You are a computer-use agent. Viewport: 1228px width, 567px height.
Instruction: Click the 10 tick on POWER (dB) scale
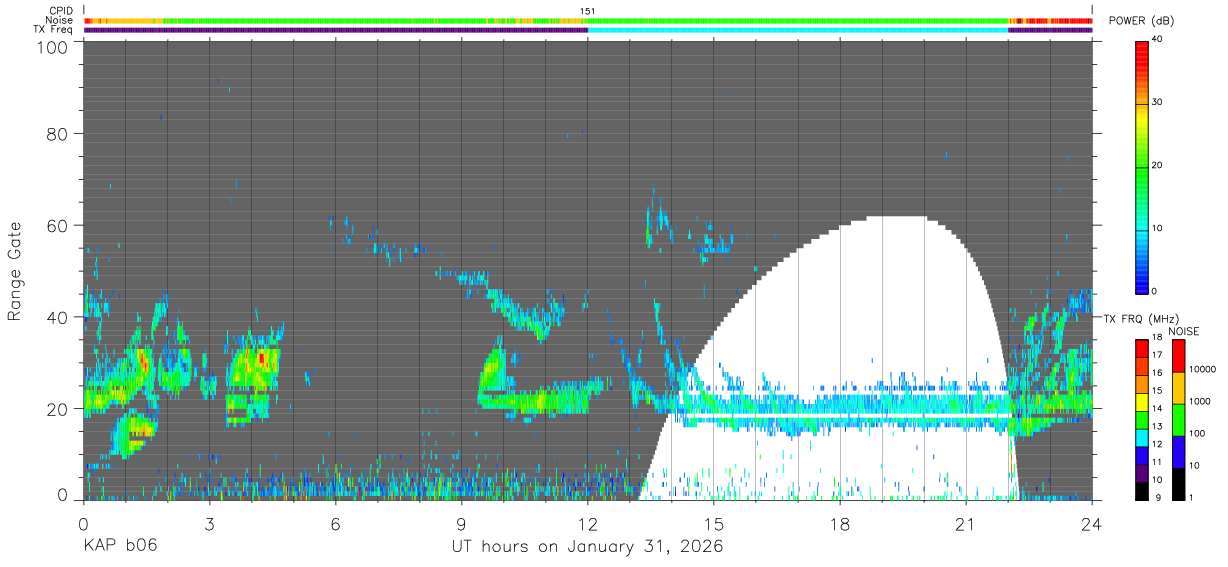(1159, 228)
